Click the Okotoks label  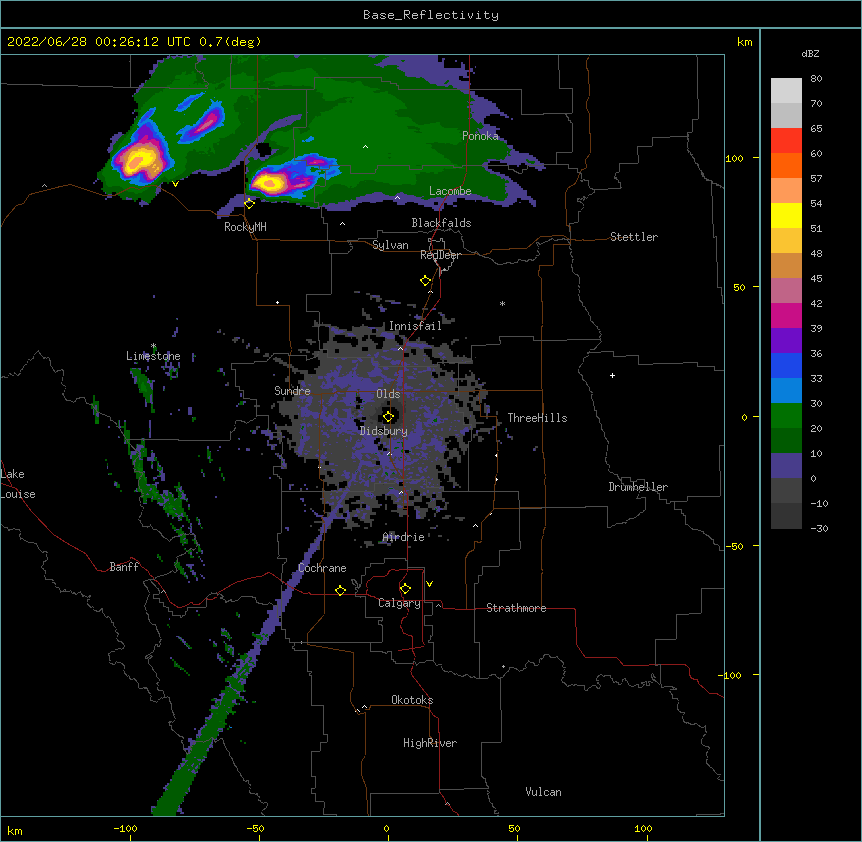tap(412, 700)
